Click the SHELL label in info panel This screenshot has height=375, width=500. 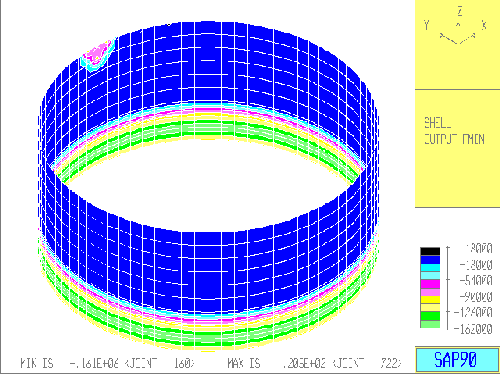[438, 123]
